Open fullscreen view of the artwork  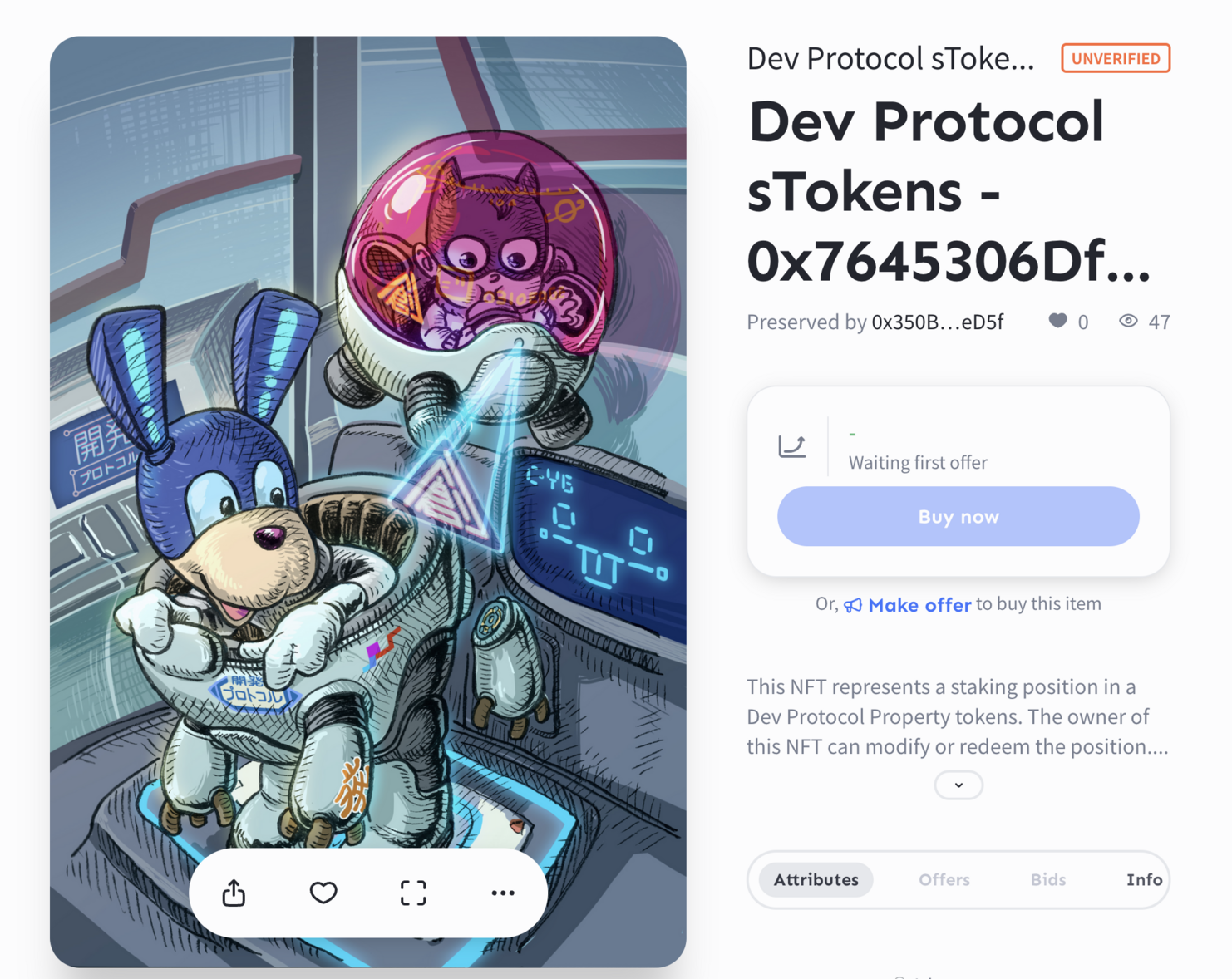click(413, 893)
